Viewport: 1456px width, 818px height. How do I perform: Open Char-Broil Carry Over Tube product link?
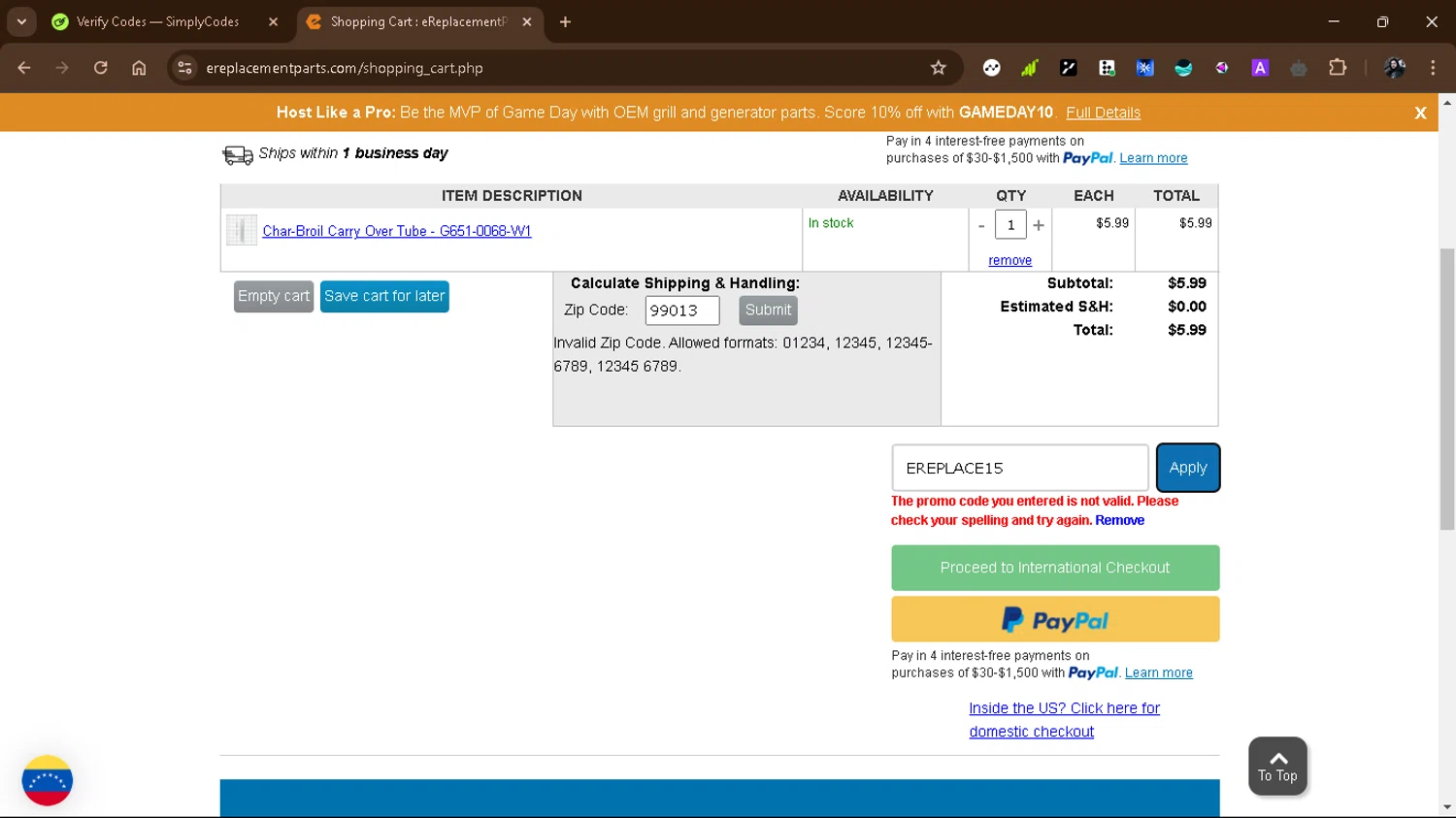[x=397, y=231]
